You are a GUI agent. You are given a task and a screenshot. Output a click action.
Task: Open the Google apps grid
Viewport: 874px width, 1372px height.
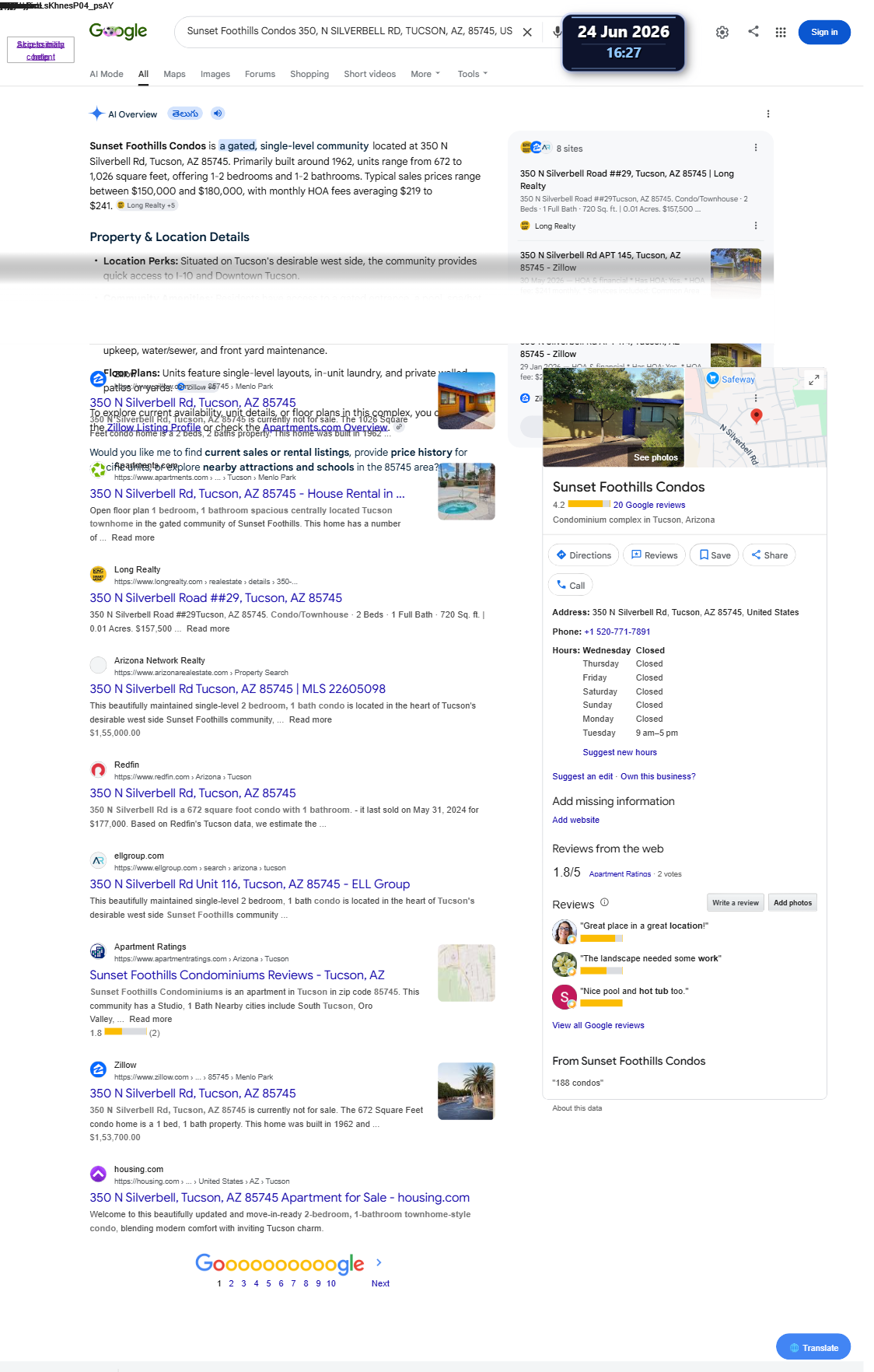tap(781, 32)
